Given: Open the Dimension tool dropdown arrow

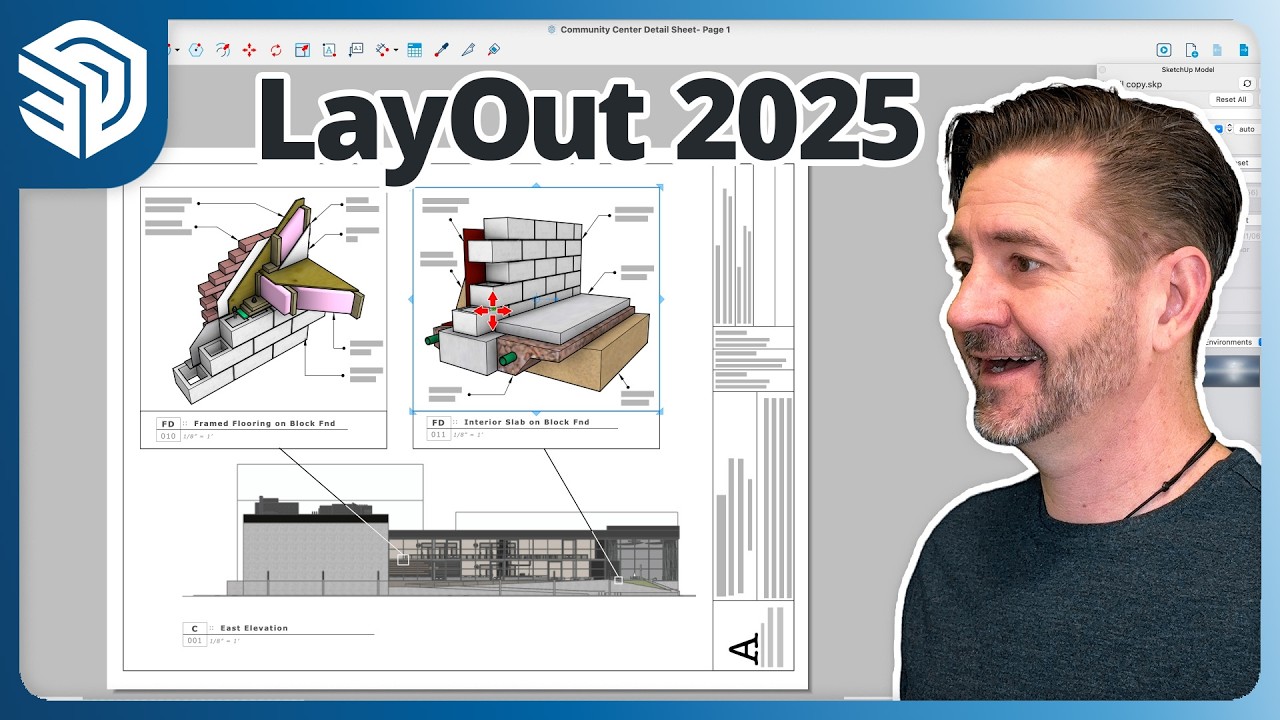Looking at the screenshot, I should [x=396, y=50].
